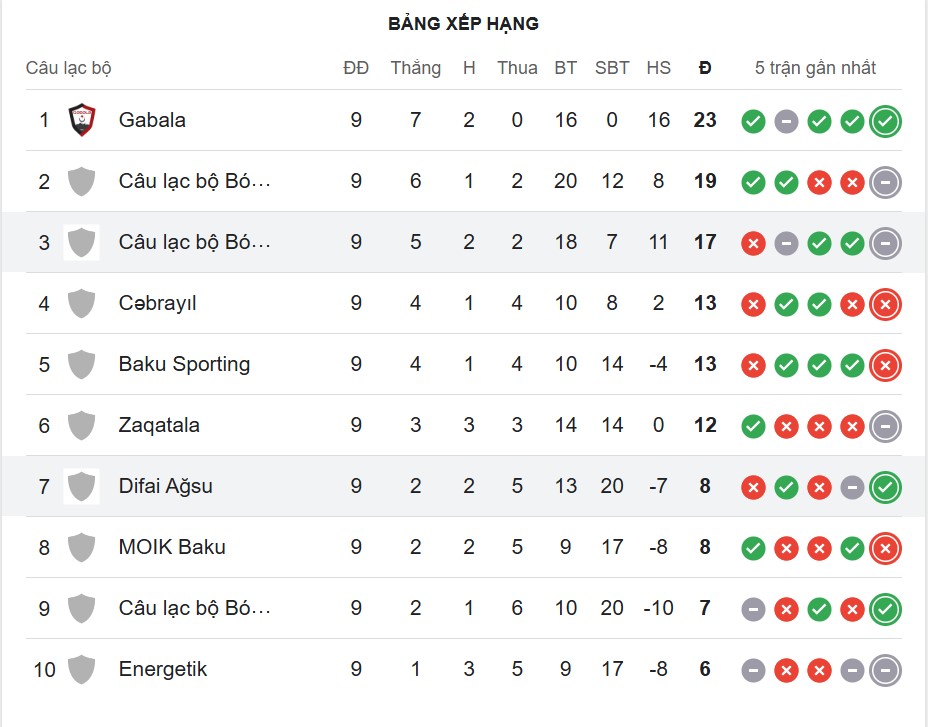Click Baku Sporting shield placeholder logo
The image size is (928, 727).
[x=81, y=364]
